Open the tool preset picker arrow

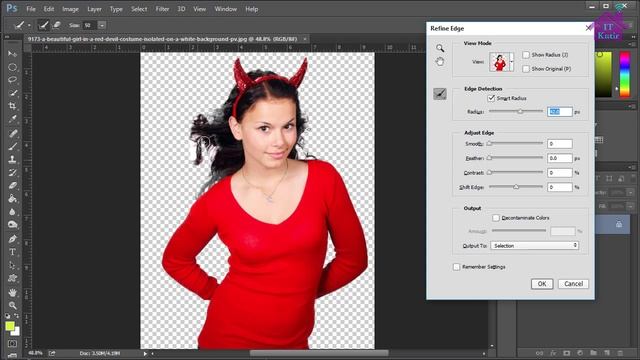[x=29, y=25]
